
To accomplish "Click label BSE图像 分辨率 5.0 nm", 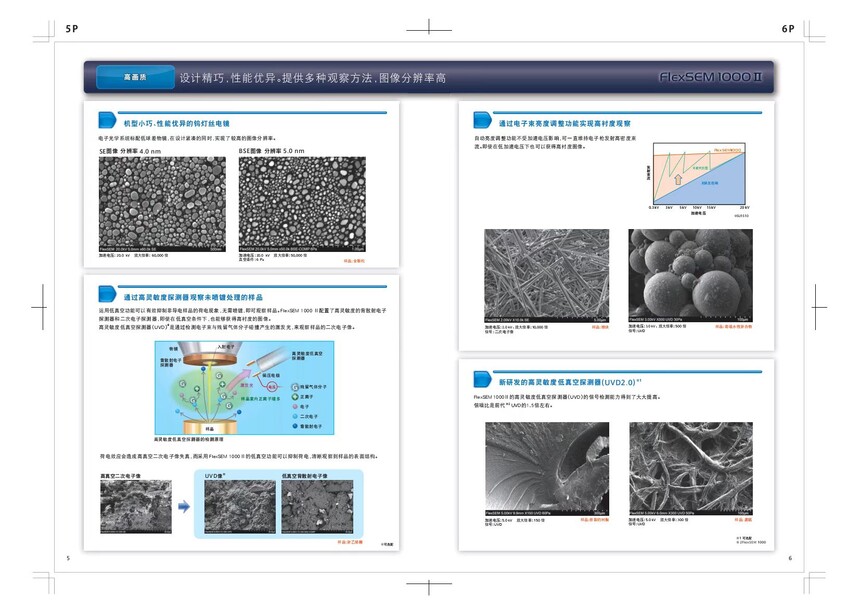I will 271,151.
